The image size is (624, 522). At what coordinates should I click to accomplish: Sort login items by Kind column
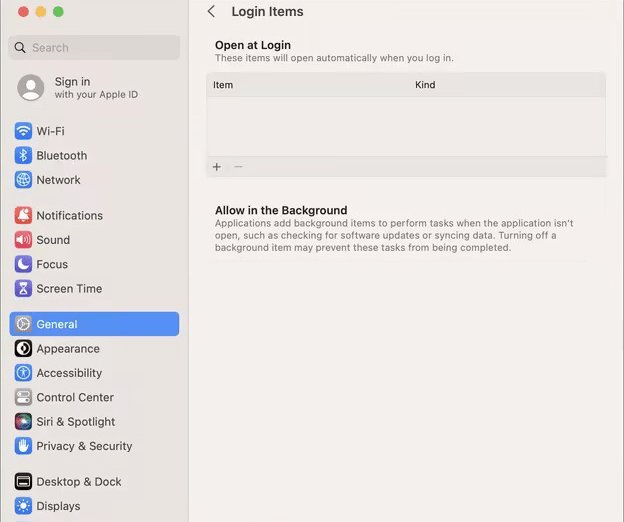(425, 85)
